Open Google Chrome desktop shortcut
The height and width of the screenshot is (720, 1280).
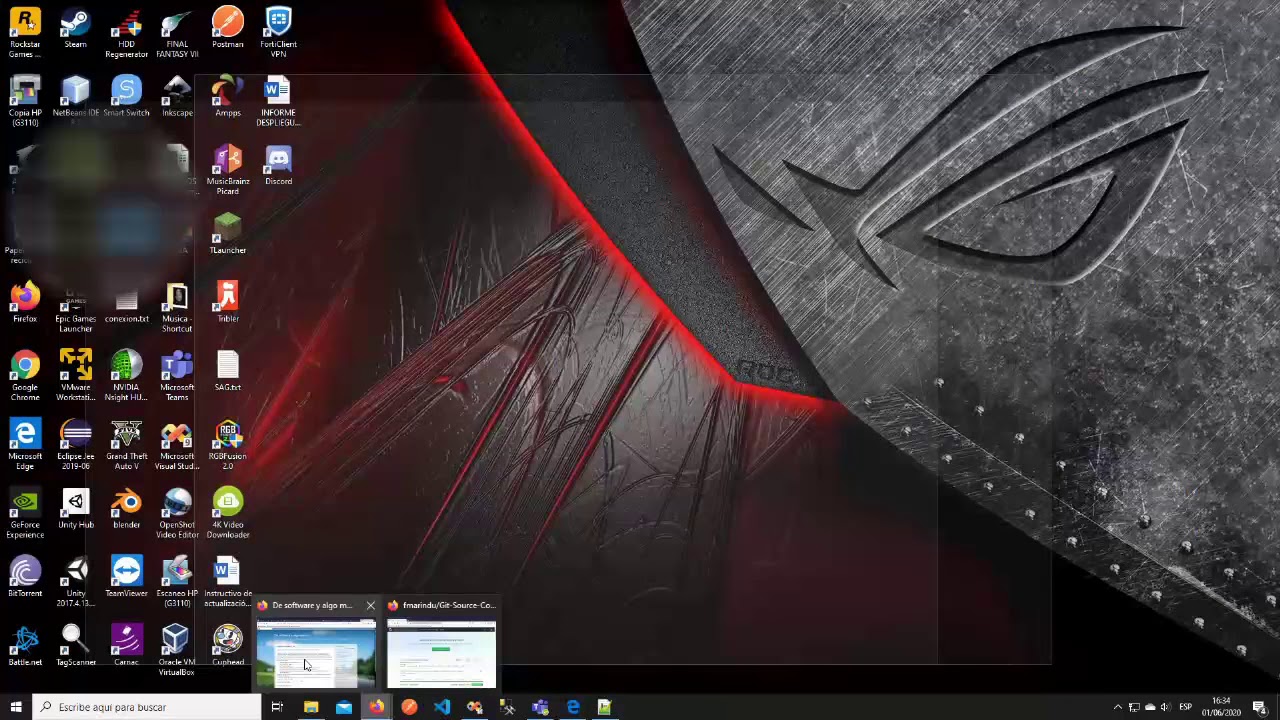[25, 375]
